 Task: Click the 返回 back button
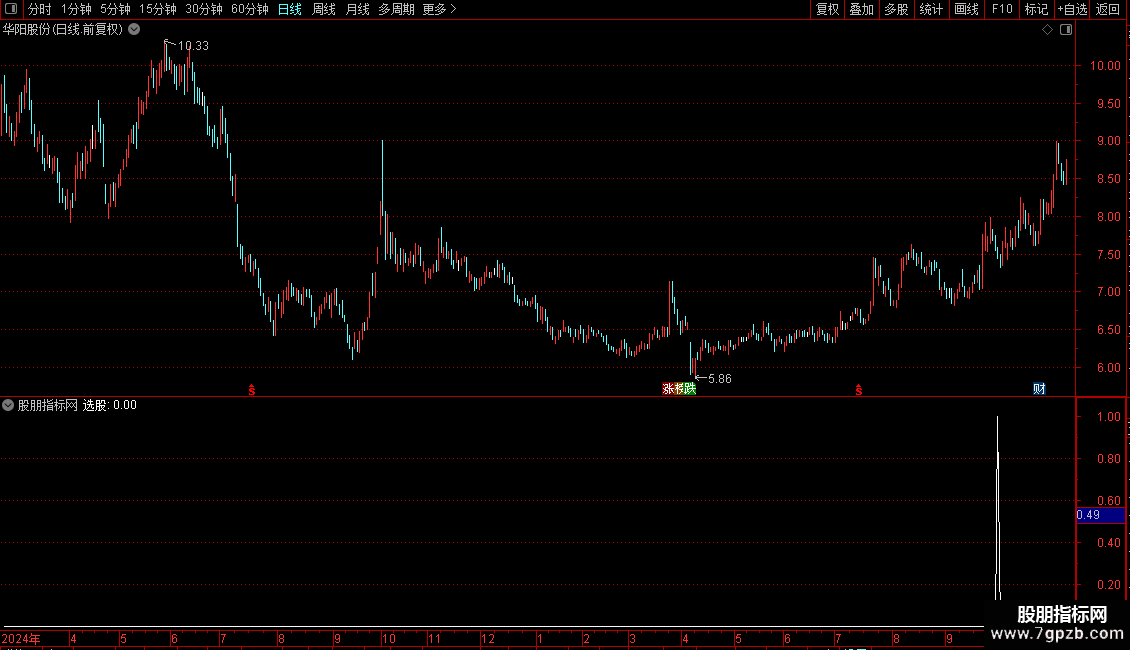click(x=1108, y=9)
